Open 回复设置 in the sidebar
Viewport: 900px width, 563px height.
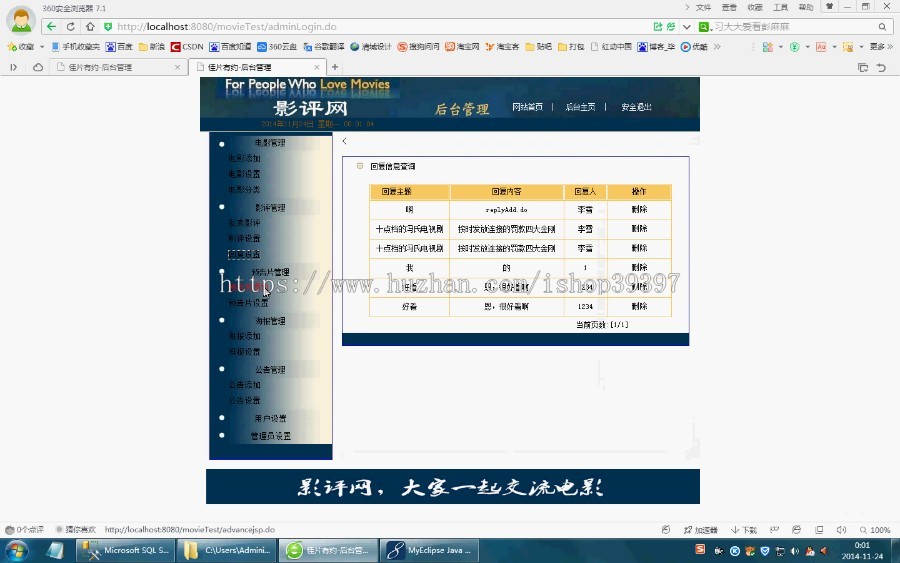click(244, 254)
